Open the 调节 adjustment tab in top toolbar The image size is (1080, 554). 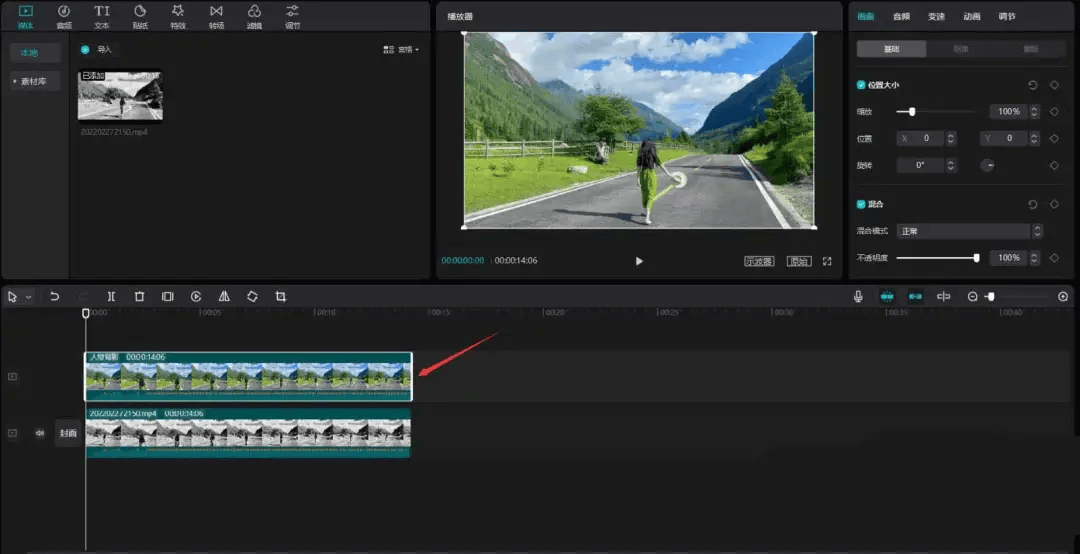point(293,17)
